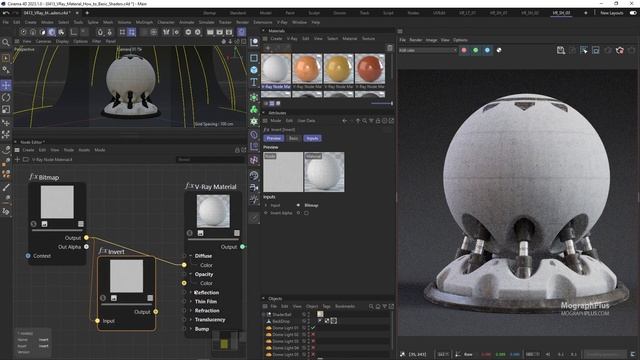This screenshot has height=360, width=640.
Task: Expand the Translucency section in node
Action: point(191,320)
